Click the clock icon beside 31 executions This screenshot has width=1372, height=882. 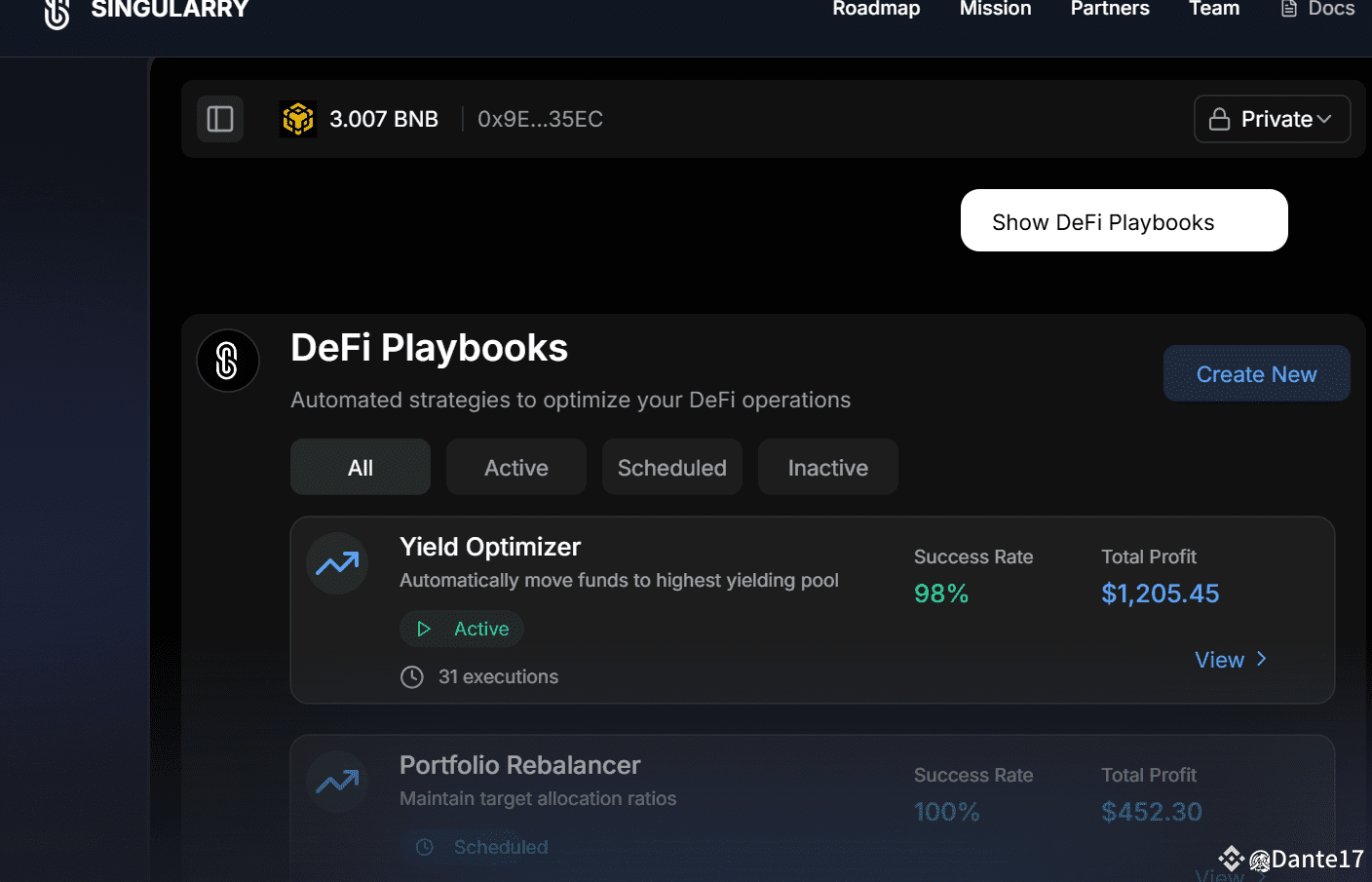click(x=412, y=676)
